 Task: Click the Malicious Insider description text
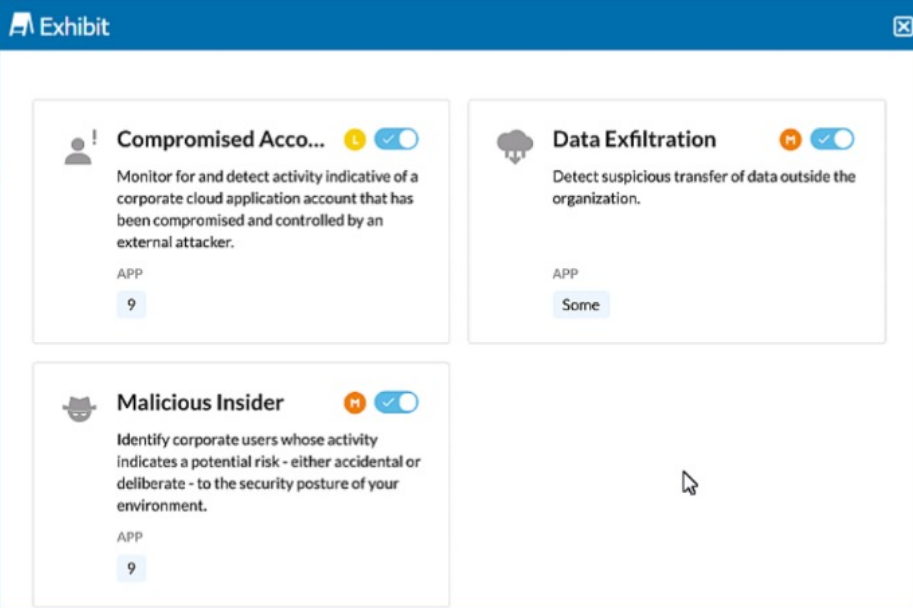point(268,472)
